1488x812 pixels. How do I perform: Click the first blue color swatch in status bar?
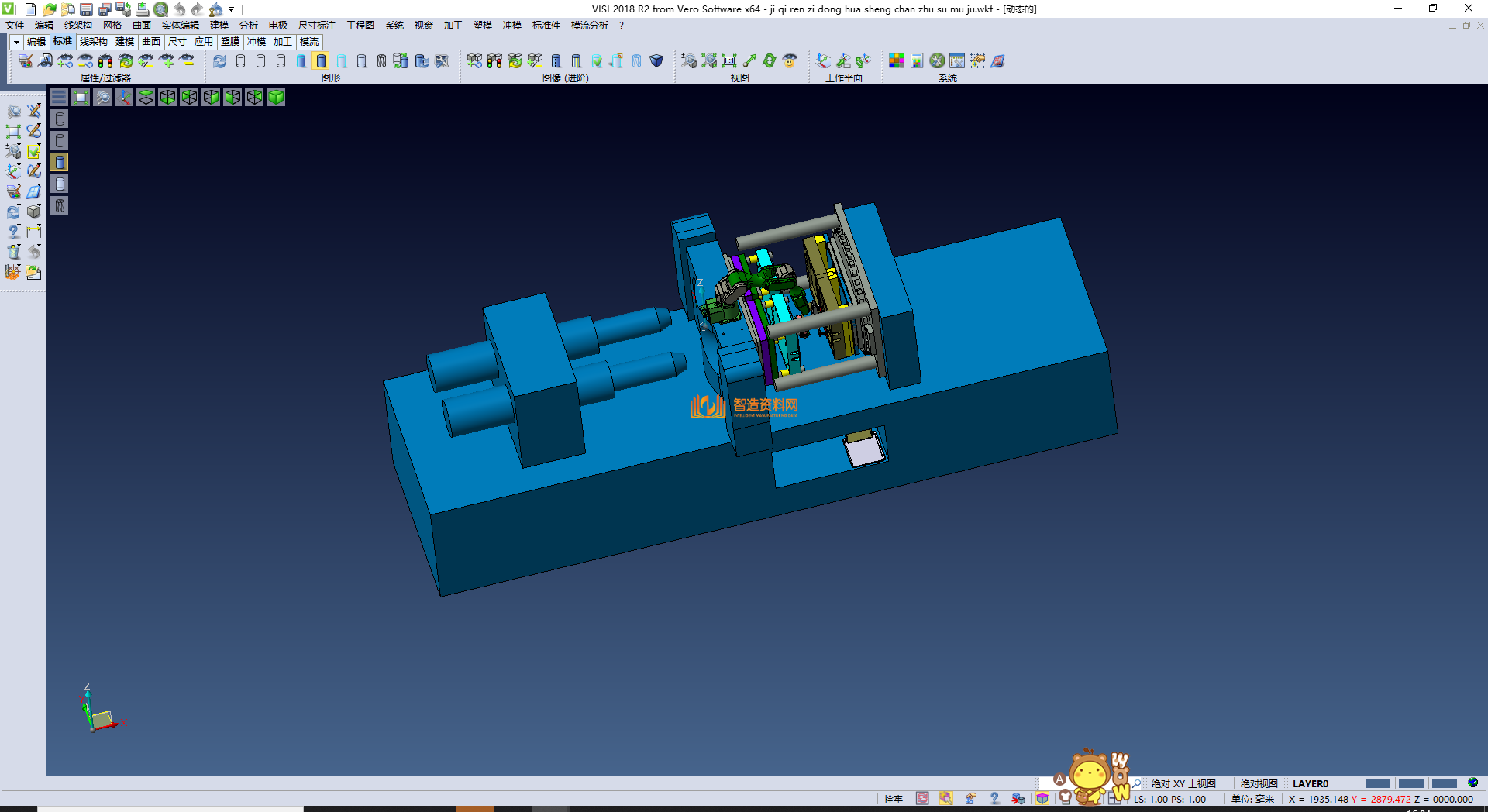pos(1377,783)
